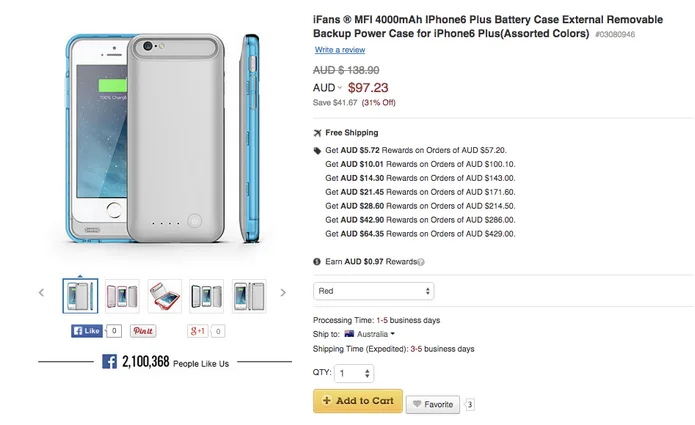Click the Add to Cart button
This screenshot has height=425, width=695.
coord(358,401)
